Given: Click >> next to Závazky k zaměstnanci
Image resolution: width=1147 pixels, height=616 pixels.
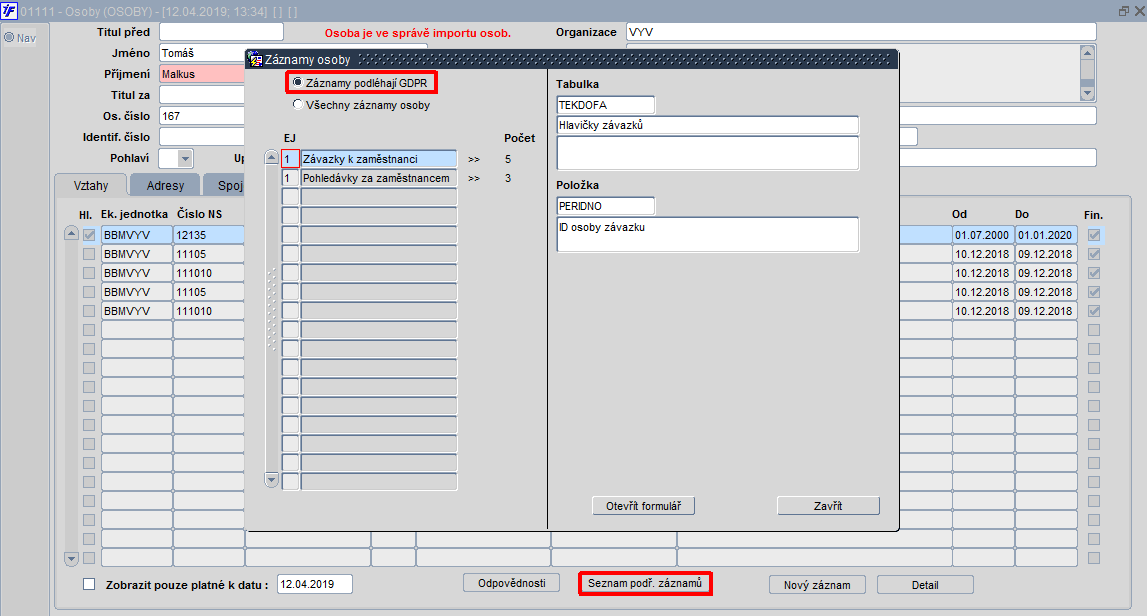Looking at the screenshot, I should coord(474,159).
